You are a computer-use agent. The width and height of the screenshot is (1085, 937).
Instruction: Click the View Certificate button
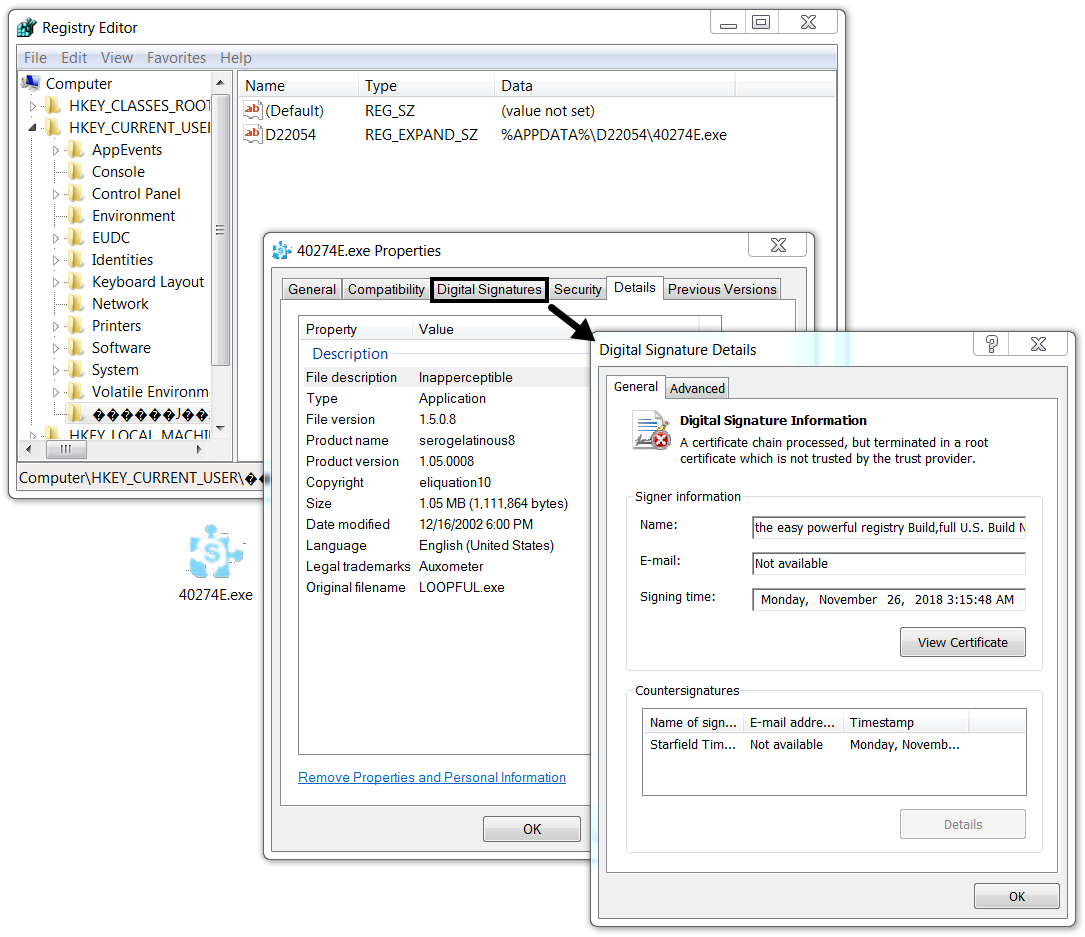(x=963, y=642)
